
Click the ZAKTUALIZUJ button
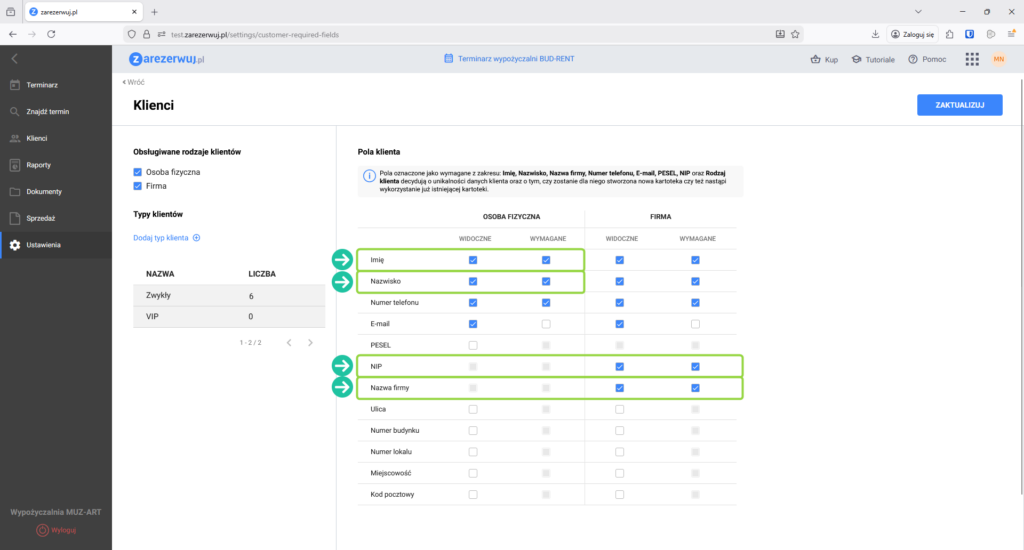pyautogui.click(x=959, y=105)
